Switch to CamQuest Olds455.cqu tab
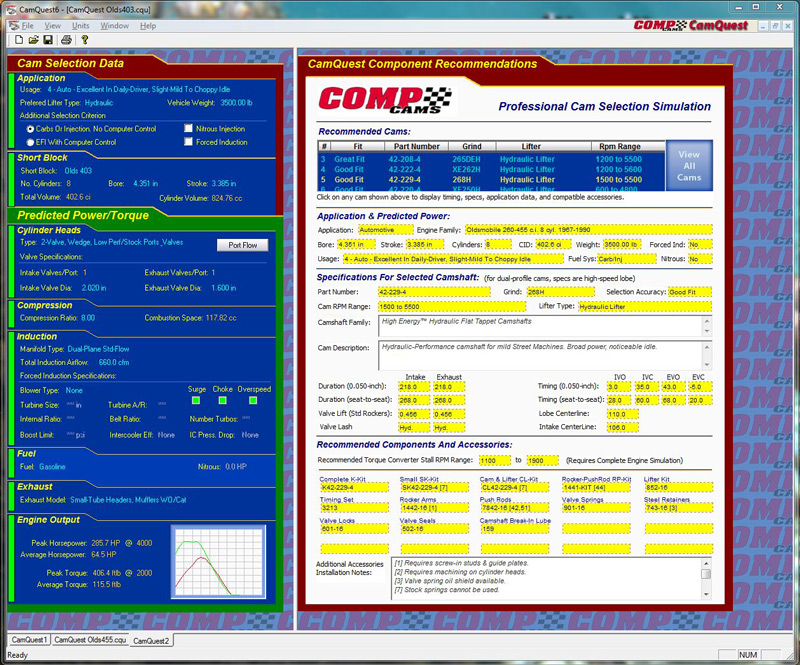This screenshot has width=800, height=665. pyautogui.click(x=90, y=640)
